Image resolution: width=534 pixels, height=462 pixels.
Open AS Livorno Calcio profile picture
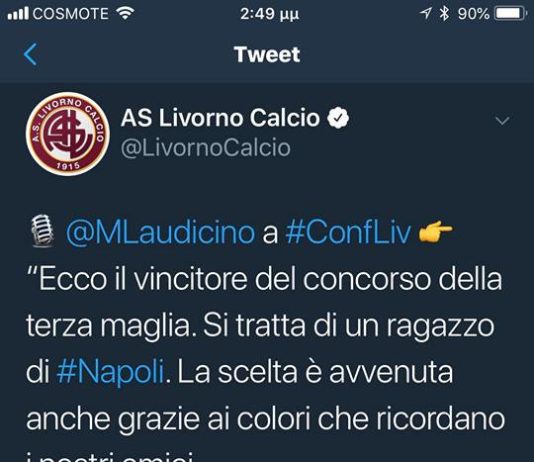pos(67,134)
